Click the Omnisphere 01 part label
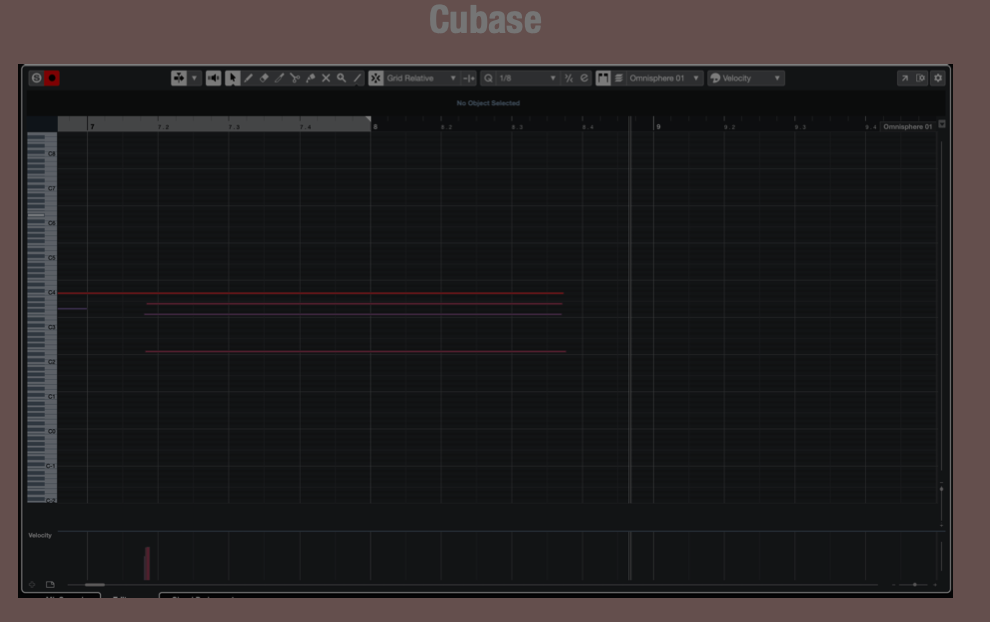The width and height of the screenshot is (990, 622). 907,126
